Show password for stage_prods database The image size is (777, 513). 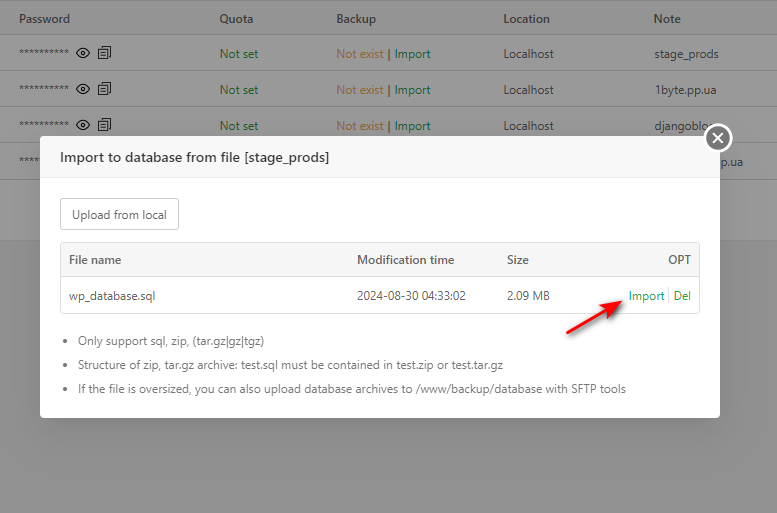pyautogui.click(x=83, y=54)
